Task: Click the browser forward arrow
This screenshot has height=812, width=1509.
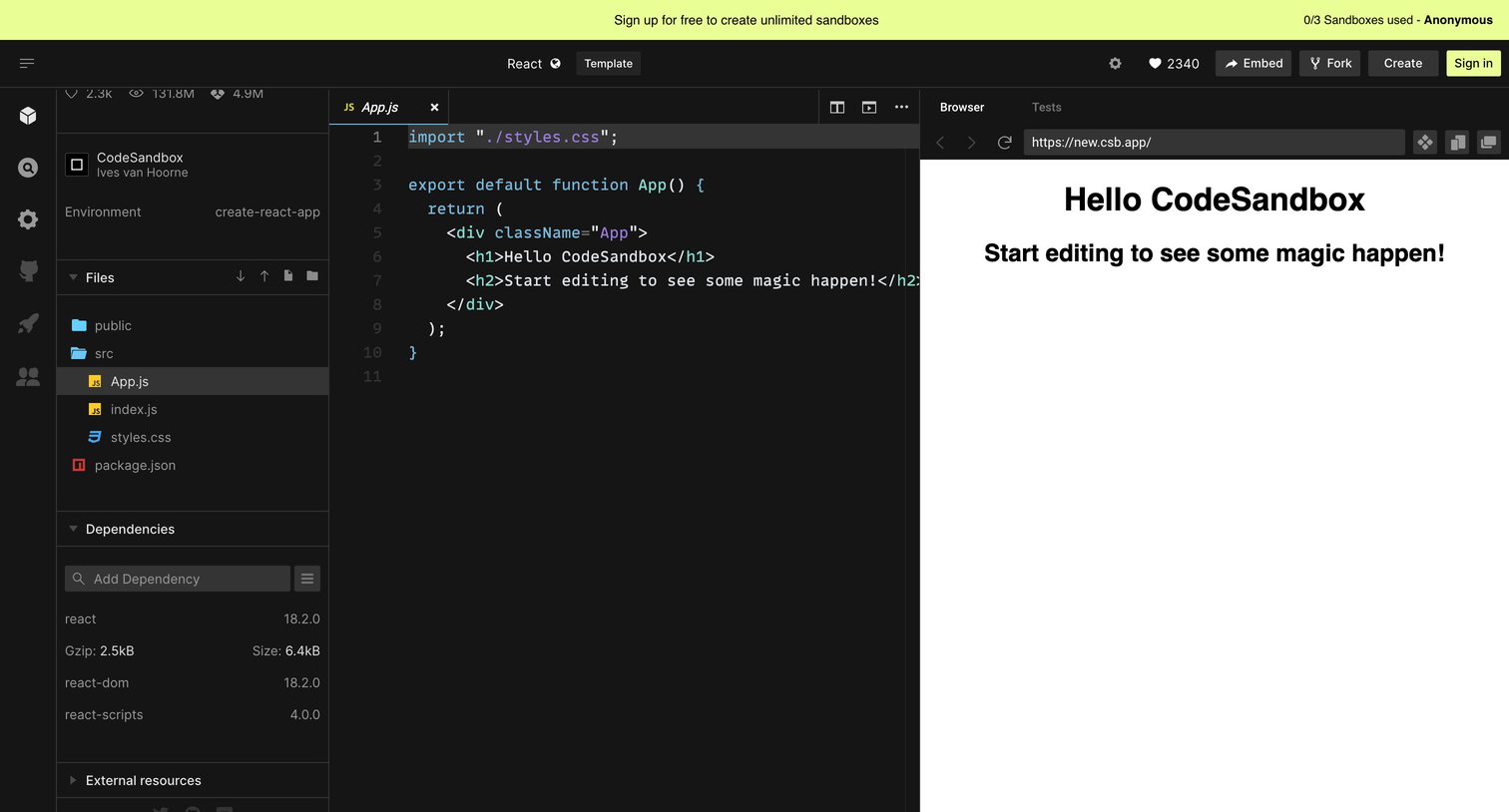Action: click(x=971, y=143)
